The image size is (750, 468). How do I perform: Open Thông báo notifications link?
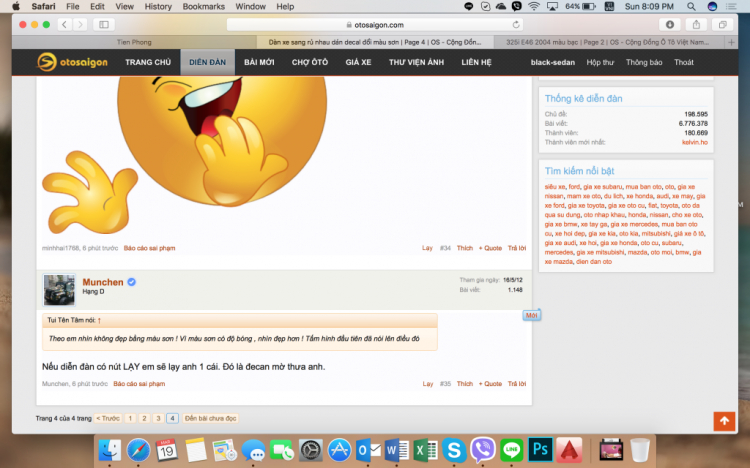644,62
